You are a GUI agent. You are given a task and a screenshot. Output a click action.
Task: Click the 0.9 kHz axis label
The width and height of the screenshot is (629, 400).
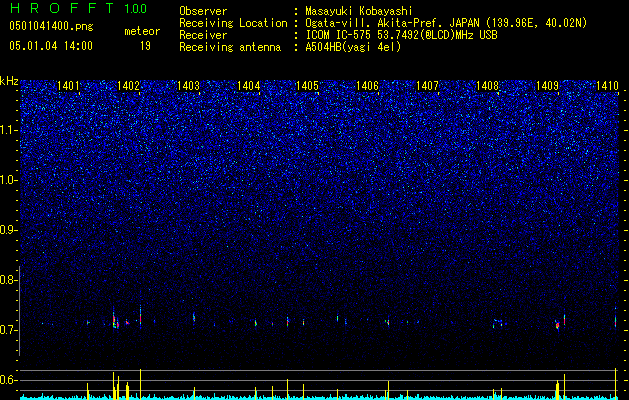[8, 230]
